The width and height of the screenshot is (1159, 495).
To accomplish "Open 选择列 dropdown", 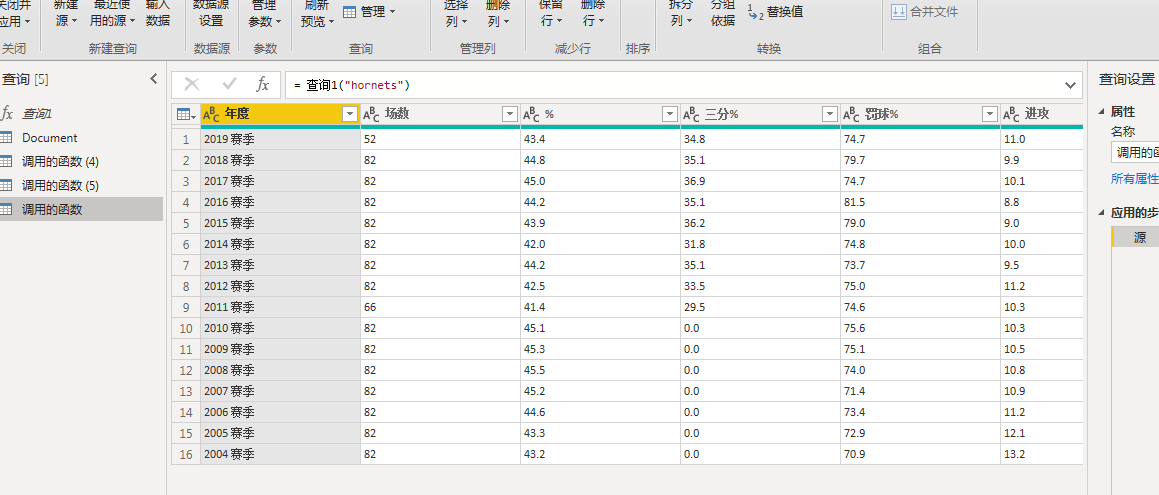I will pyautogui.click(x=457, y=13).
